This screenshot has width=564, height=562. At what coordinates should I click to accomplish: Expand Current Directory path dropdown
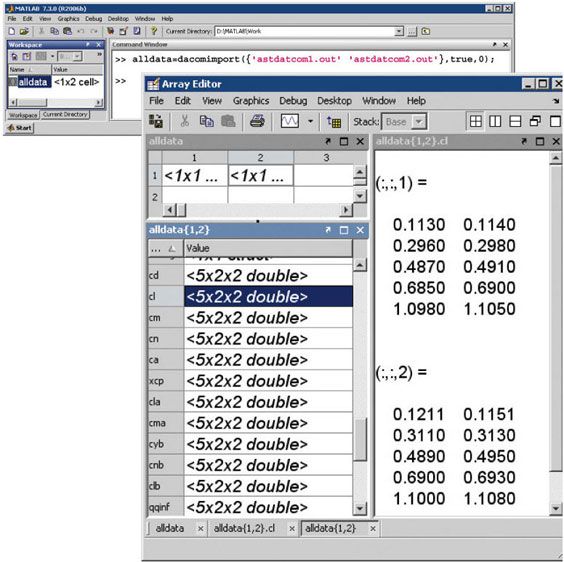point(399,32)
